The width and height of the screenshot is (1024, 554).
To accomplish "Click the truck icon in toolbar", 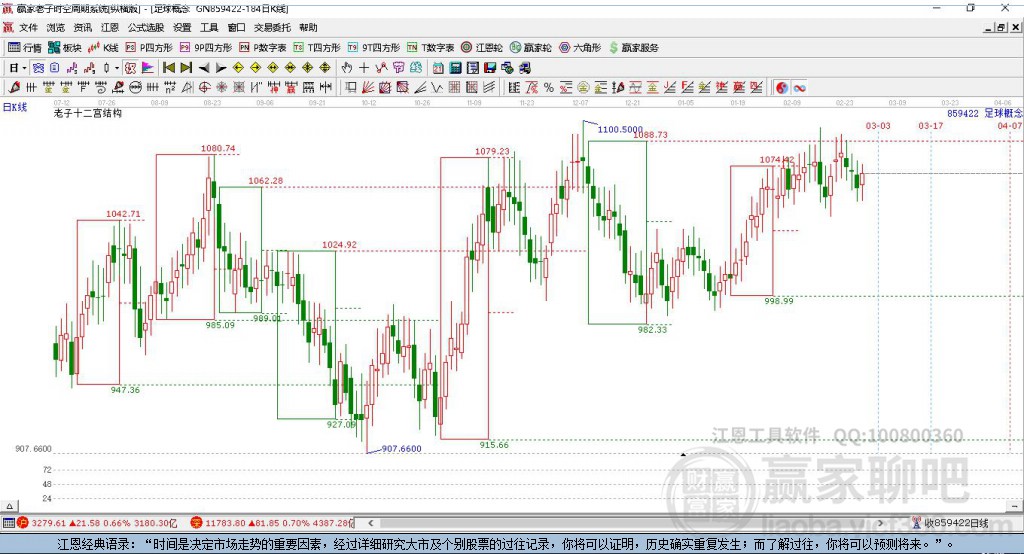I will click(524, 67).
